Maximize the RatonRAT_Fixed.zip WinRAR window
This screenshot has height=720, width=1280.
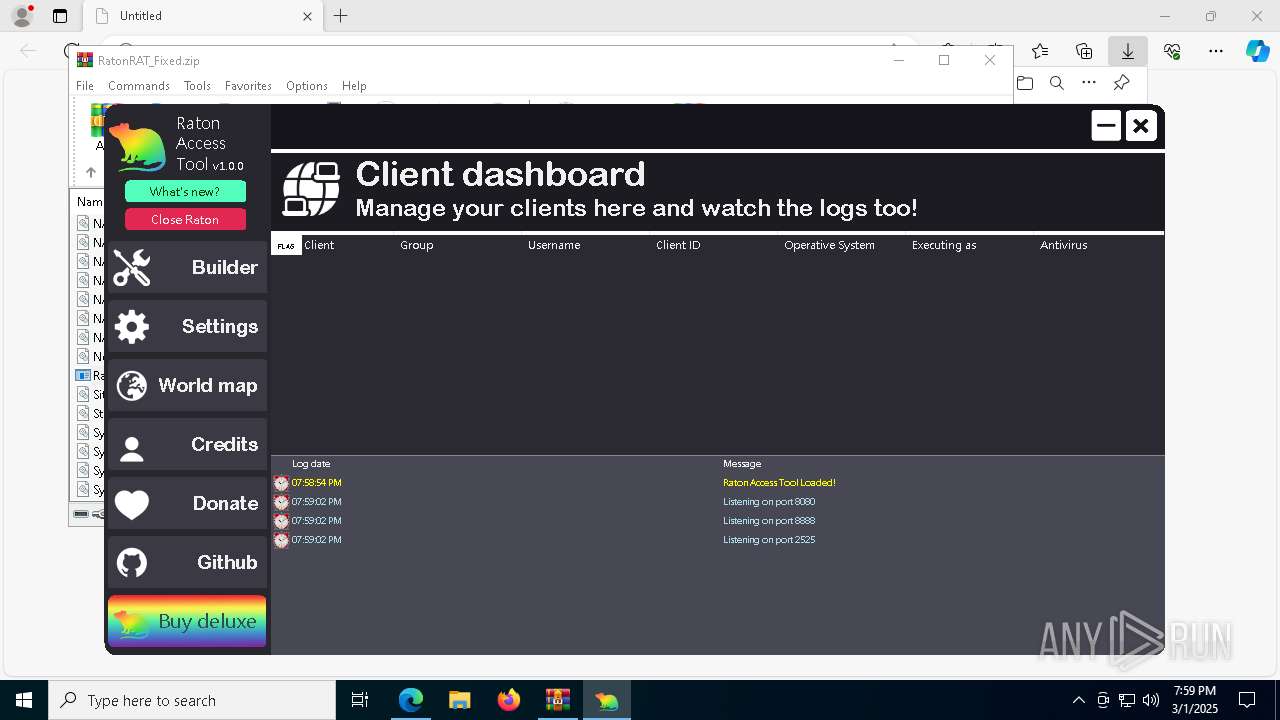pos(944,60)
